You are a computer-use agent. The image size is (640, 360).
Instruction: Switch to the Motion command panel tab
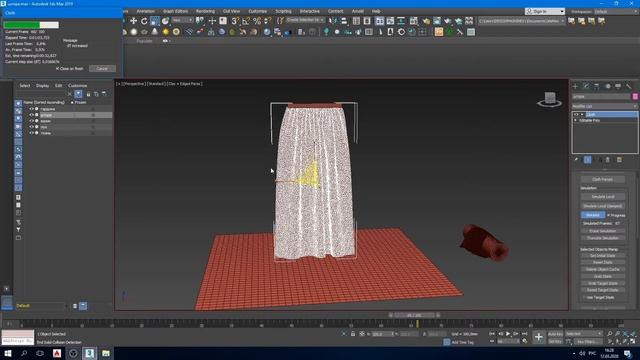click(x=608, y=86)
